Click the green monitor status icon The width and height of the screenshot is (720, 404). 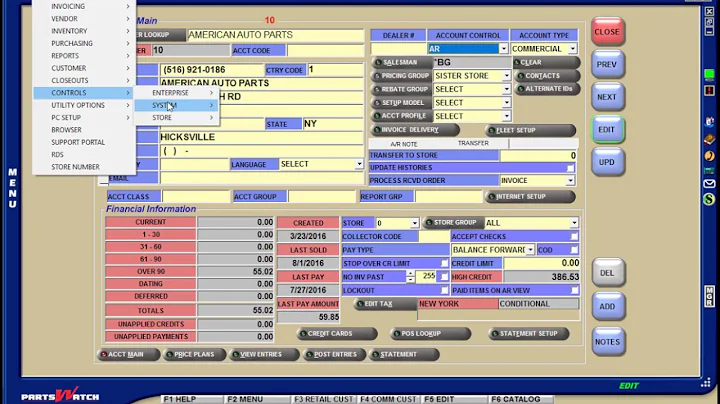pos(709,74)
